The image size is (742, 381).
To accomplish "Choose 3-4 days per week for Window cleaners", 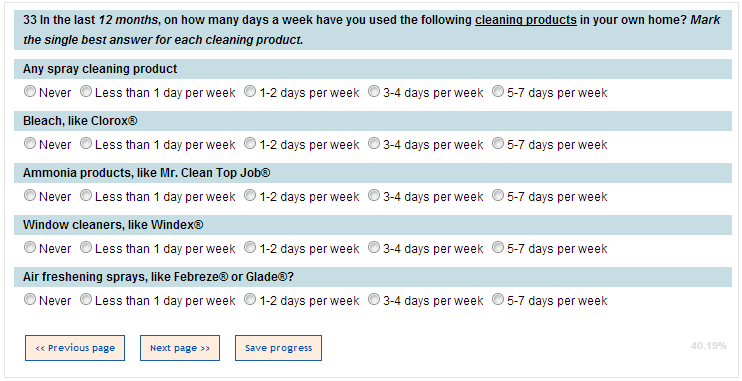I will pyautogui.click(x=374, y=248).
